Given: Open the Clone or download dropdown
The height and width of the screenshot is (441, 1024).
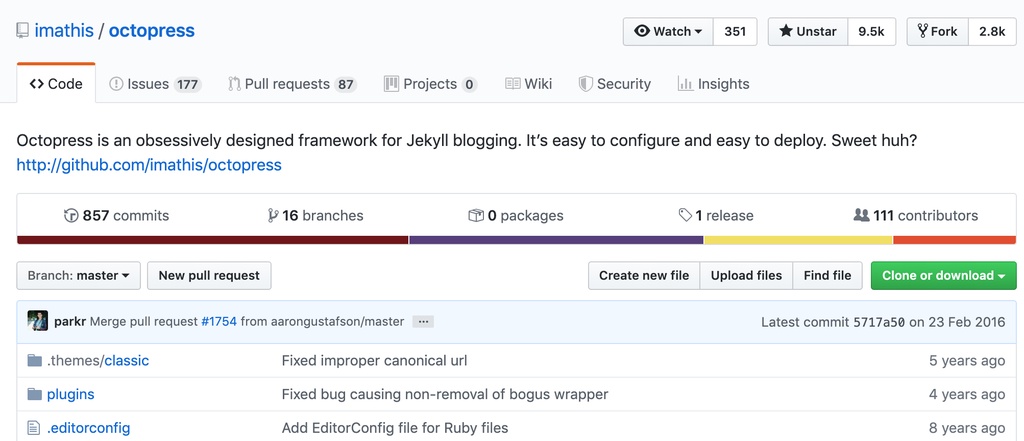Looking at the screenshot, I should tap(942, 276).
